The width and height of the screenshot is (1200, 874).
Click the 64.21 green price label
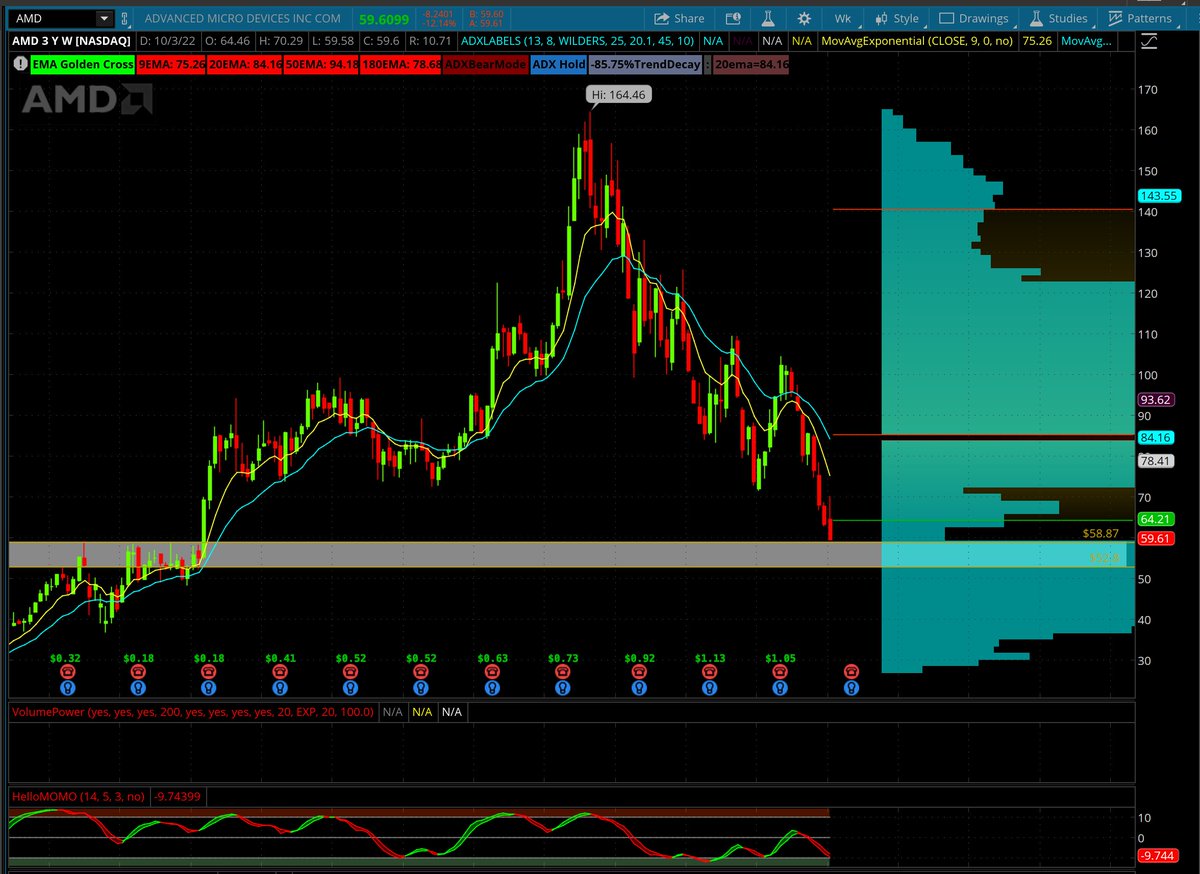[1158, 519]
